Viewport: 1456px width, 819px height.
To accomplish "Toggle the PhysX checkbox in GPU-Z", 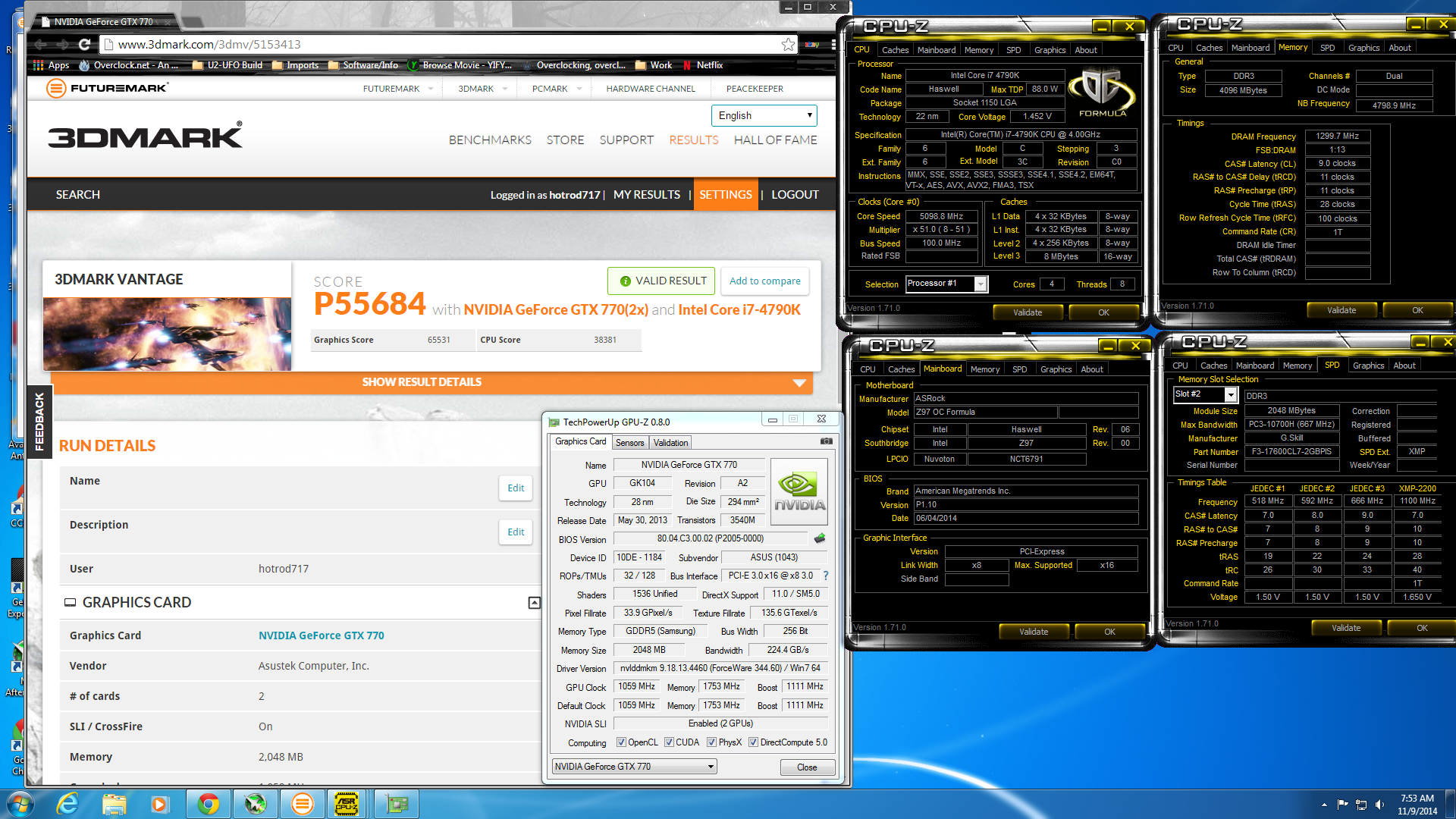I will (711, 742).
